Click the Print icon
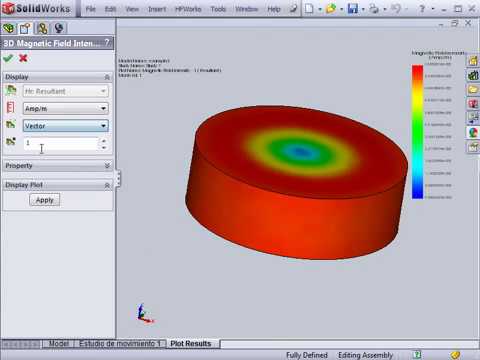 point(374,9)
